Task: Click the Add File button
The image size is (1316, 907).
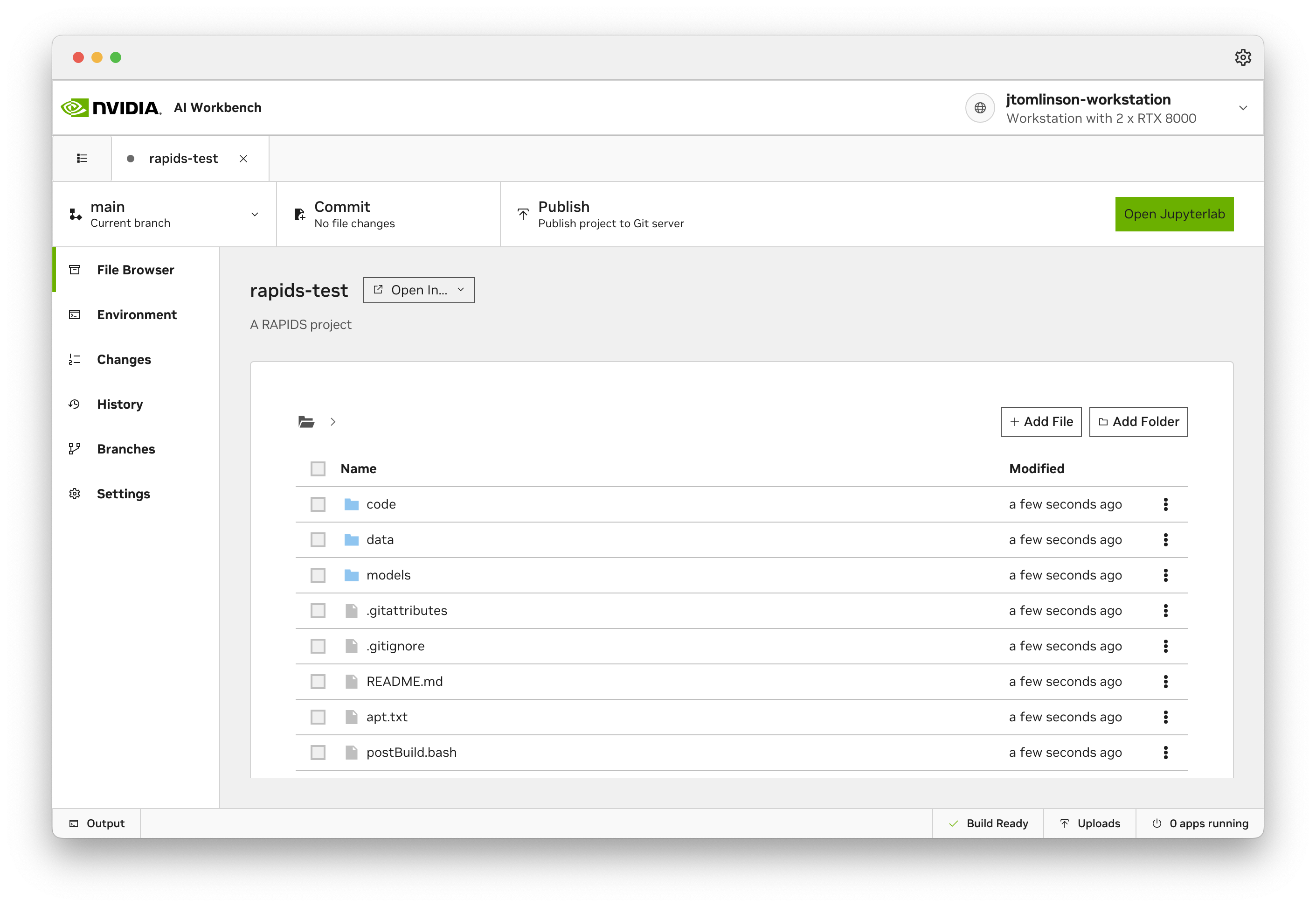Action: (1040, 422)
